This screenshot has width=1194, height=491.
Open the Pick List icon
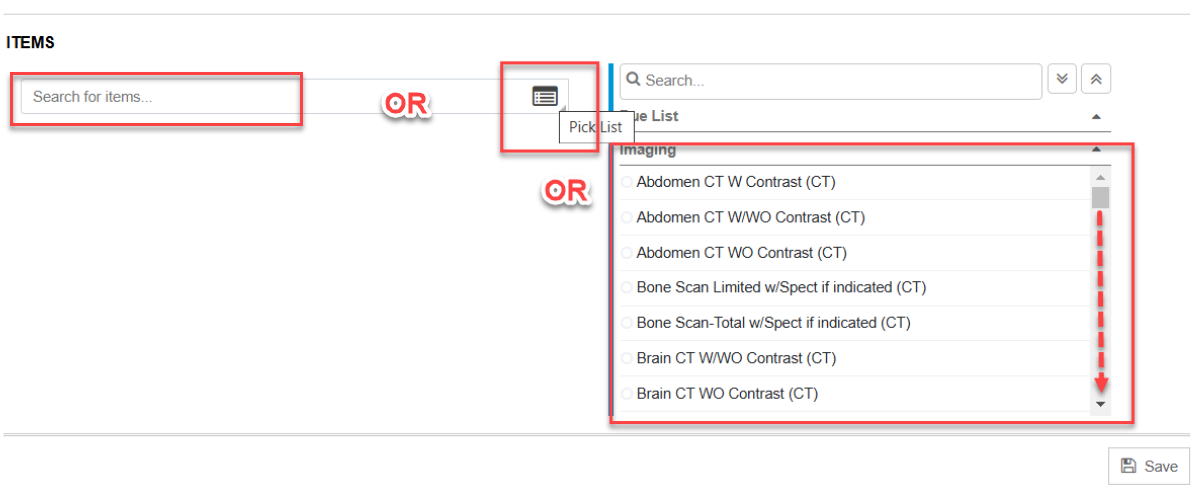tap(544, 96)
